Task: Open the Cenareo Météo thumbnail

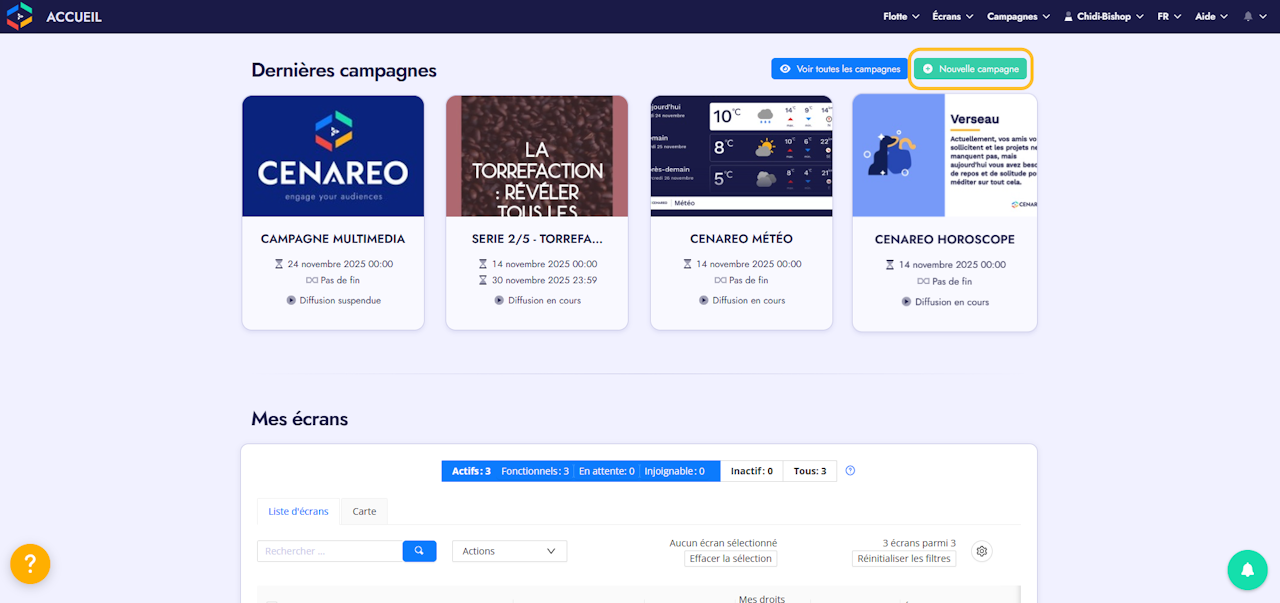Action: pyautogui.click(x=741, y=156)
